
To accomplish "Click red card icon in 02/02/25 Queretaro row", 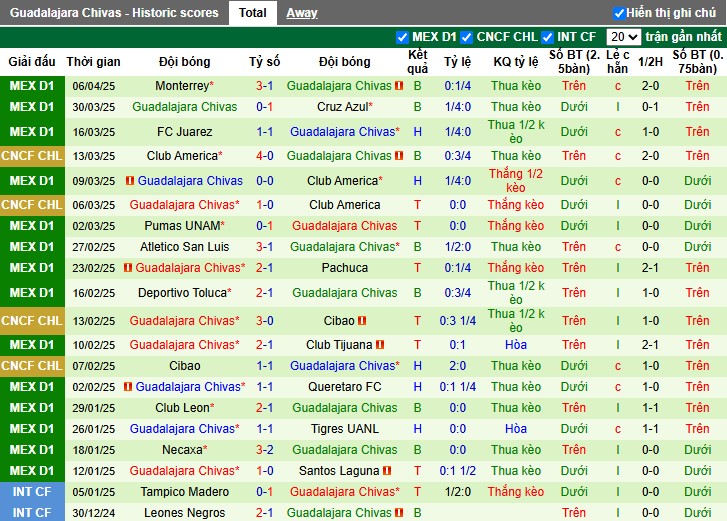I will coord(128,387).
